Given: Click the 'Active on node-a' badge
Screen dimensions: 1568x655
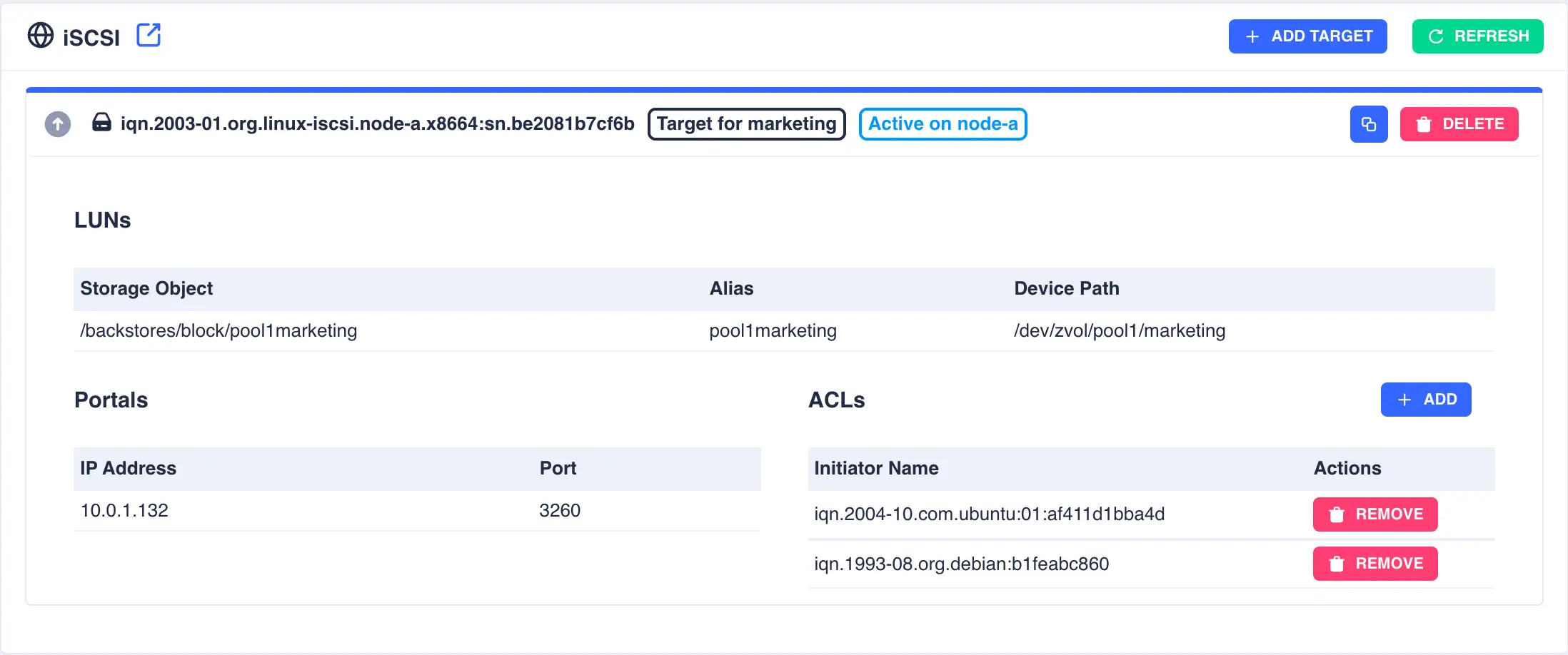Looking at the screenshot, I should (x=943, y=123).
